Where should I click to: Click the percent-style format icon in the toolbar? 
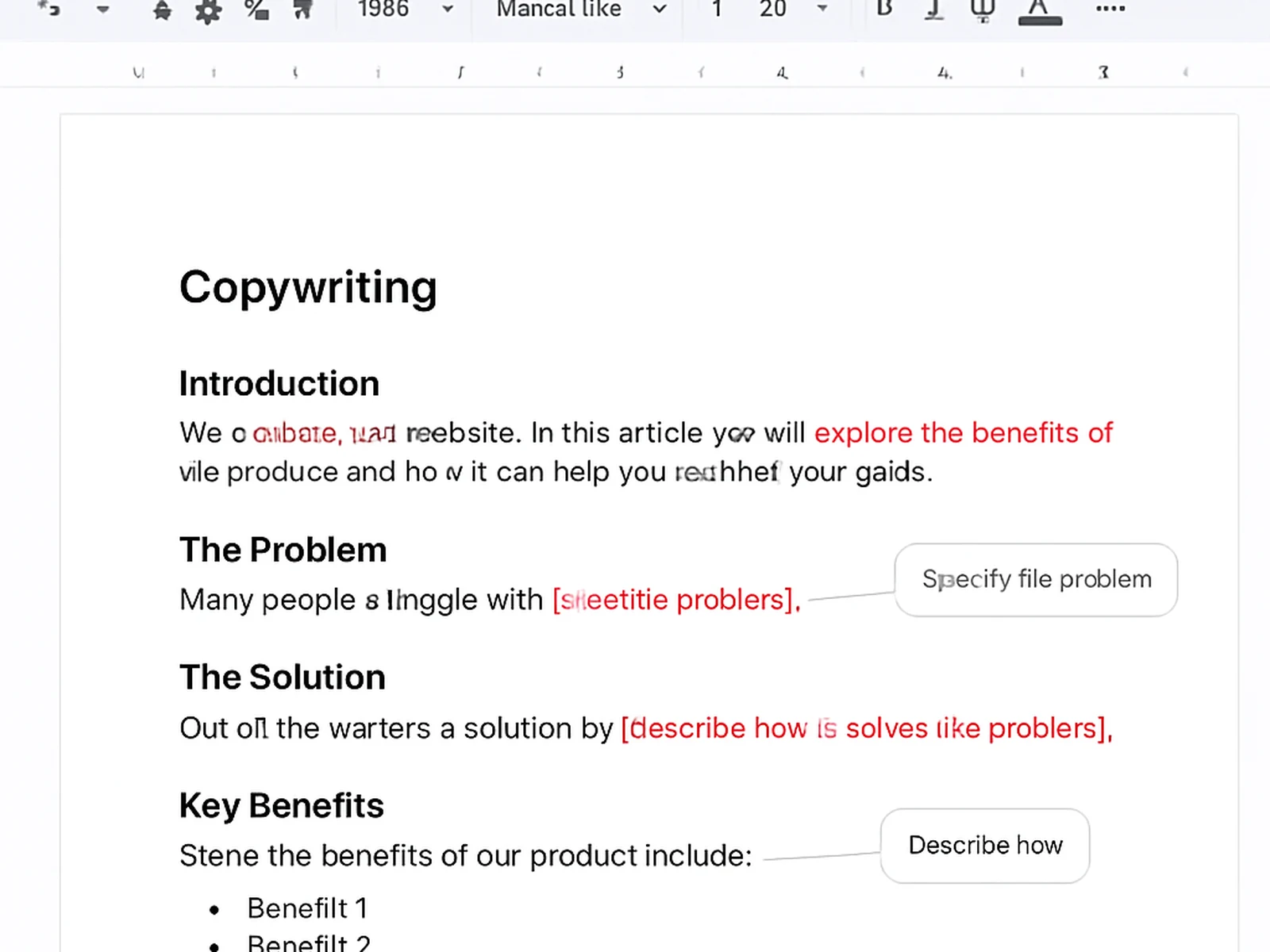tap(256, 9)
